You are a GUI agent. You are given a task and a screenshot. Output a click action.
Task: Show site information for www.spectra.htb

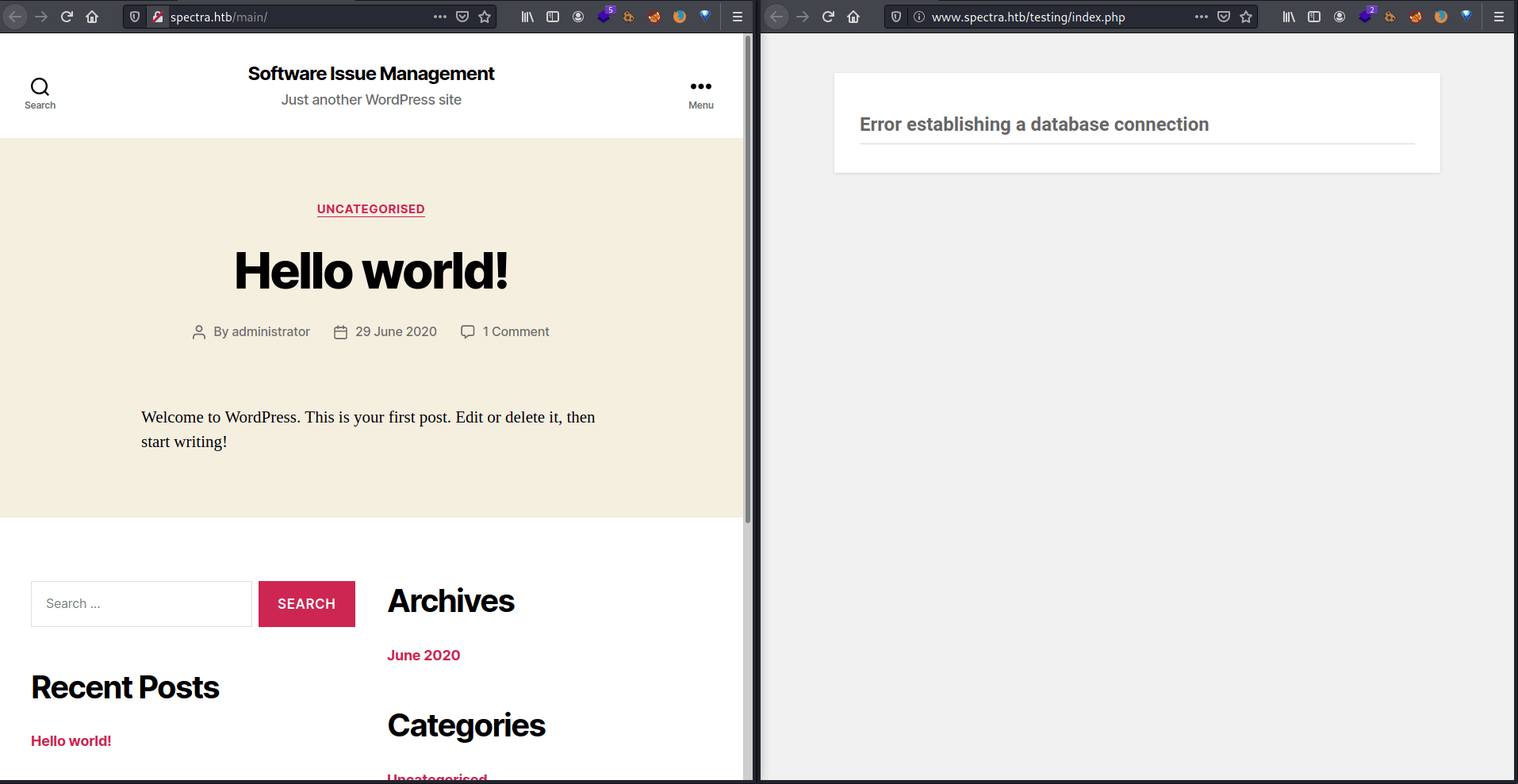[x=919, y=17]
